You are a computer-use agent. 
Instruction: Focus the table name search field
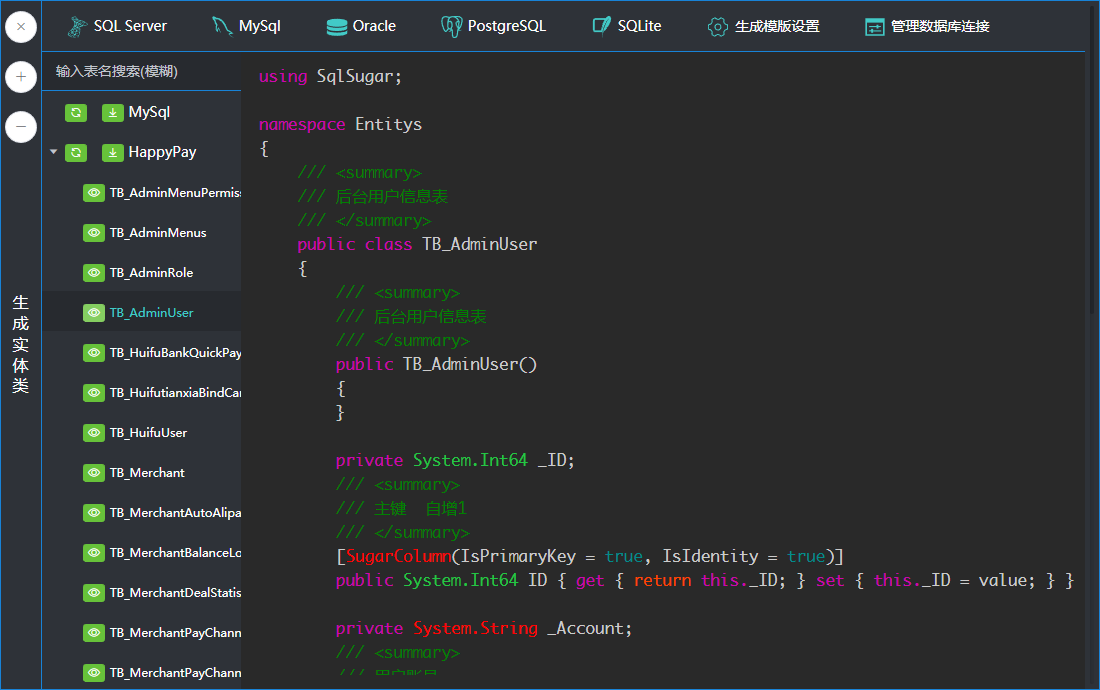pyautogui.click(x=140, y=72)
